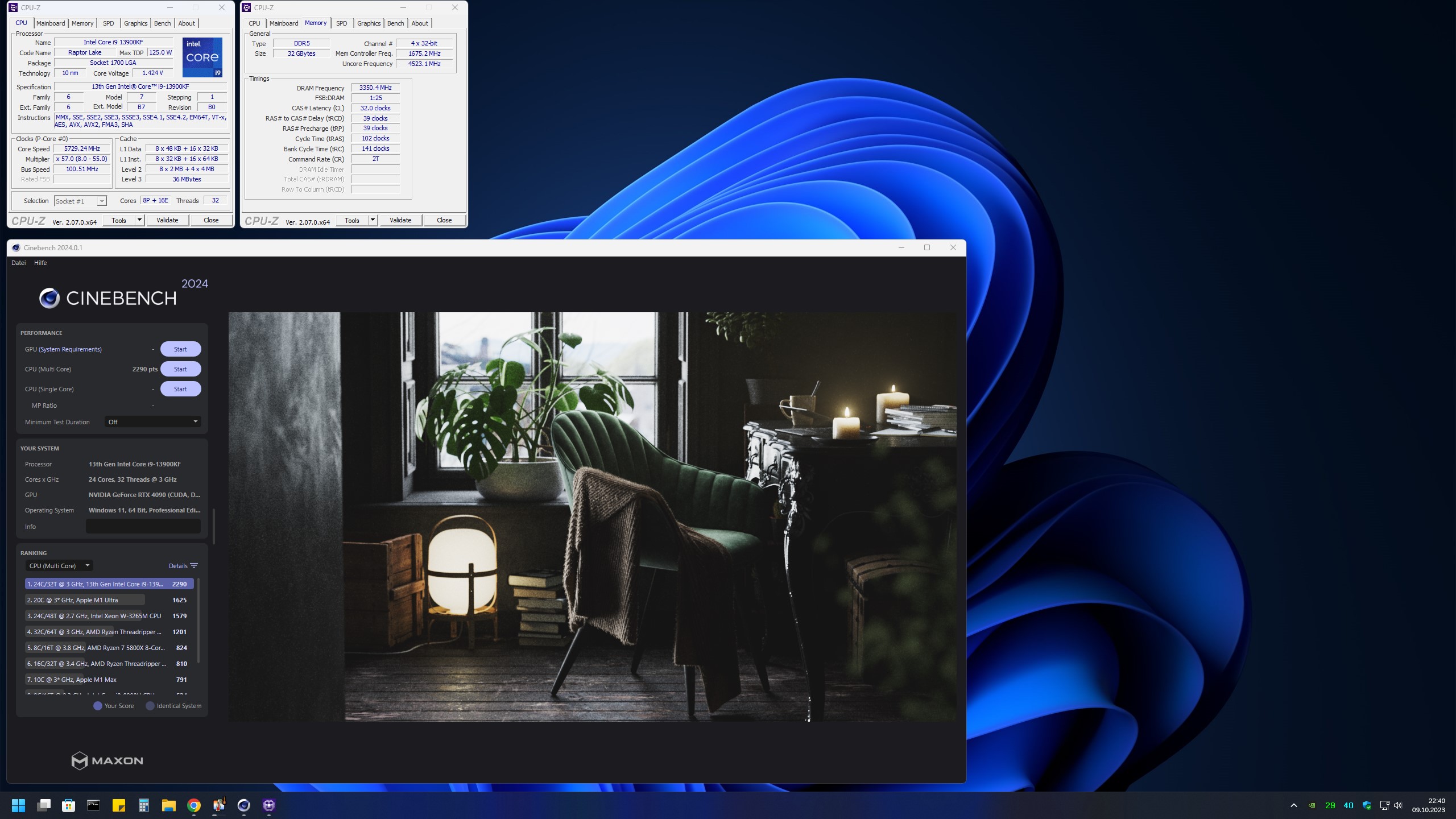
Task: Click the Info input field in Your System
Action: pyautogui.click(x=143, y=527)
